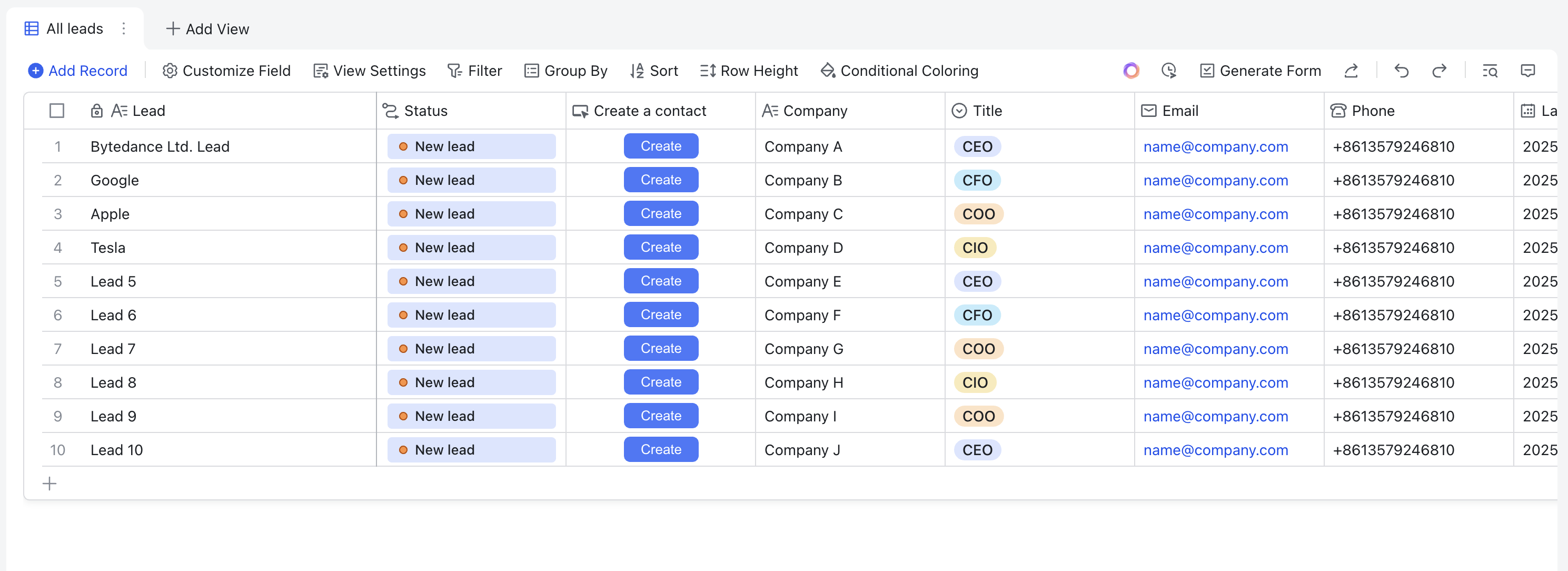
Task: Open the Status cell for Google
Action: 471,180
